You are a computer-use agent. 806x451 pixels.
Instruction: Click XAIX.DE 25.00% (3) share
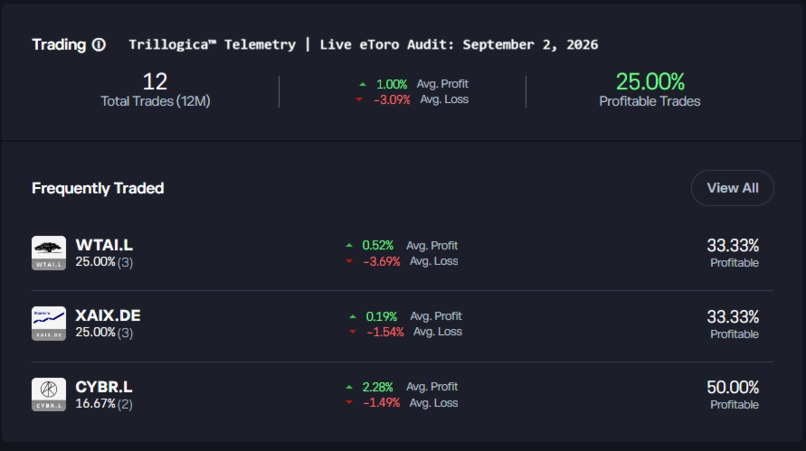coord(104,333)
